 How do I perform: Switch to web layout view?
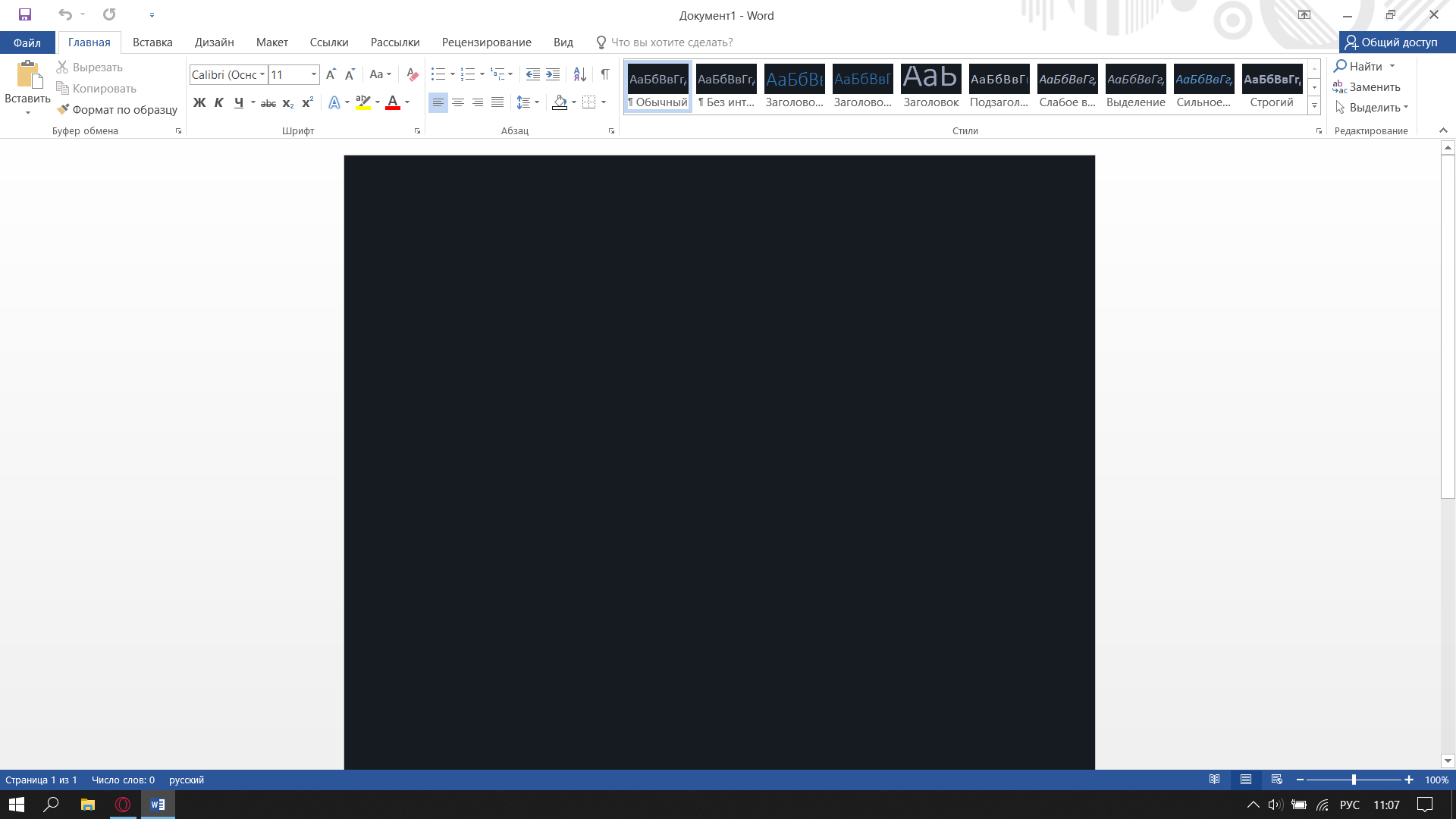1277,780
